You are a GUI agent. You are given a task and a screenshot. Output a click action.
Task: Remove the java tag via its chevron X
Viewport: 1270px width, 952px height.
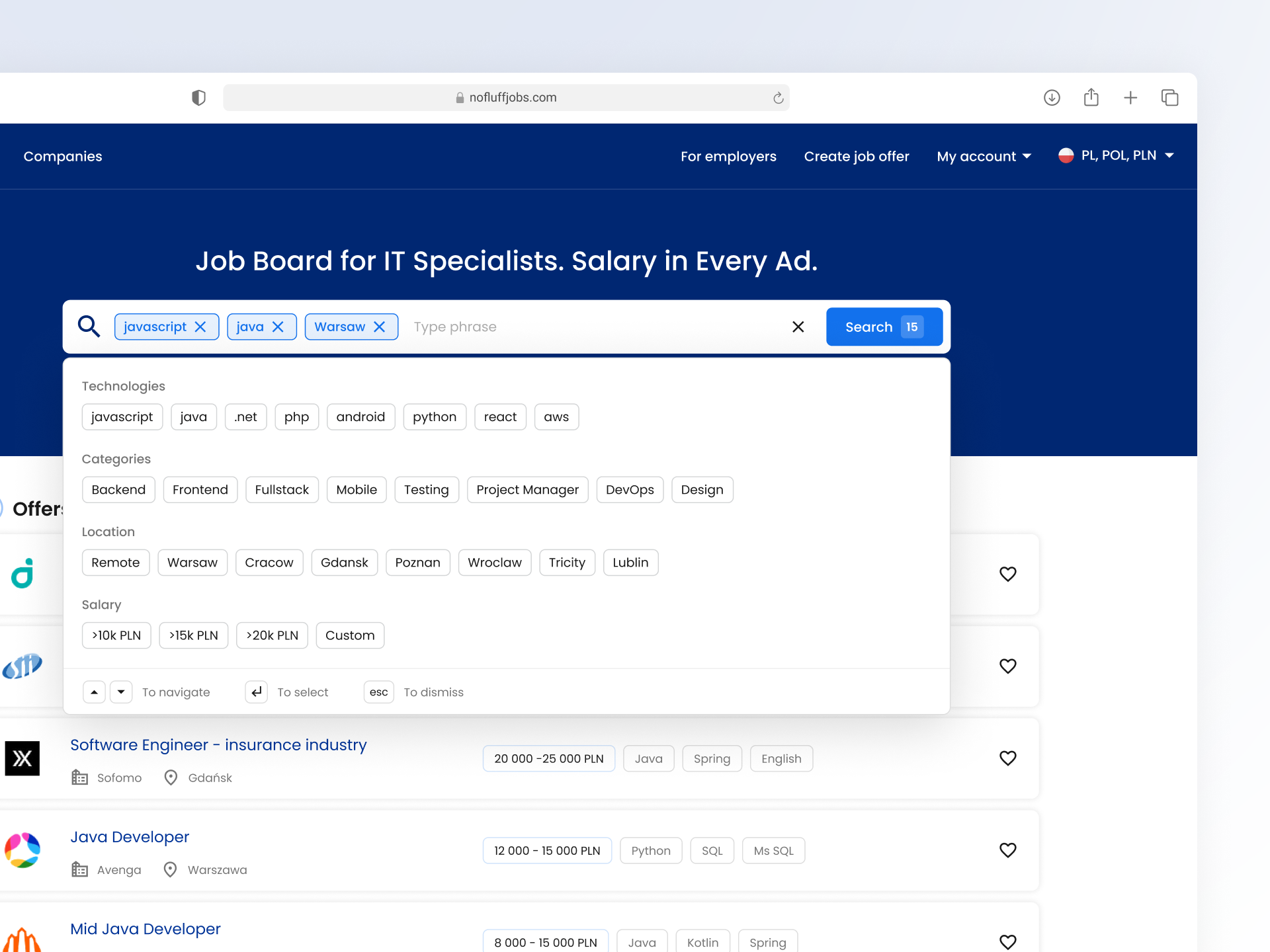278,326
